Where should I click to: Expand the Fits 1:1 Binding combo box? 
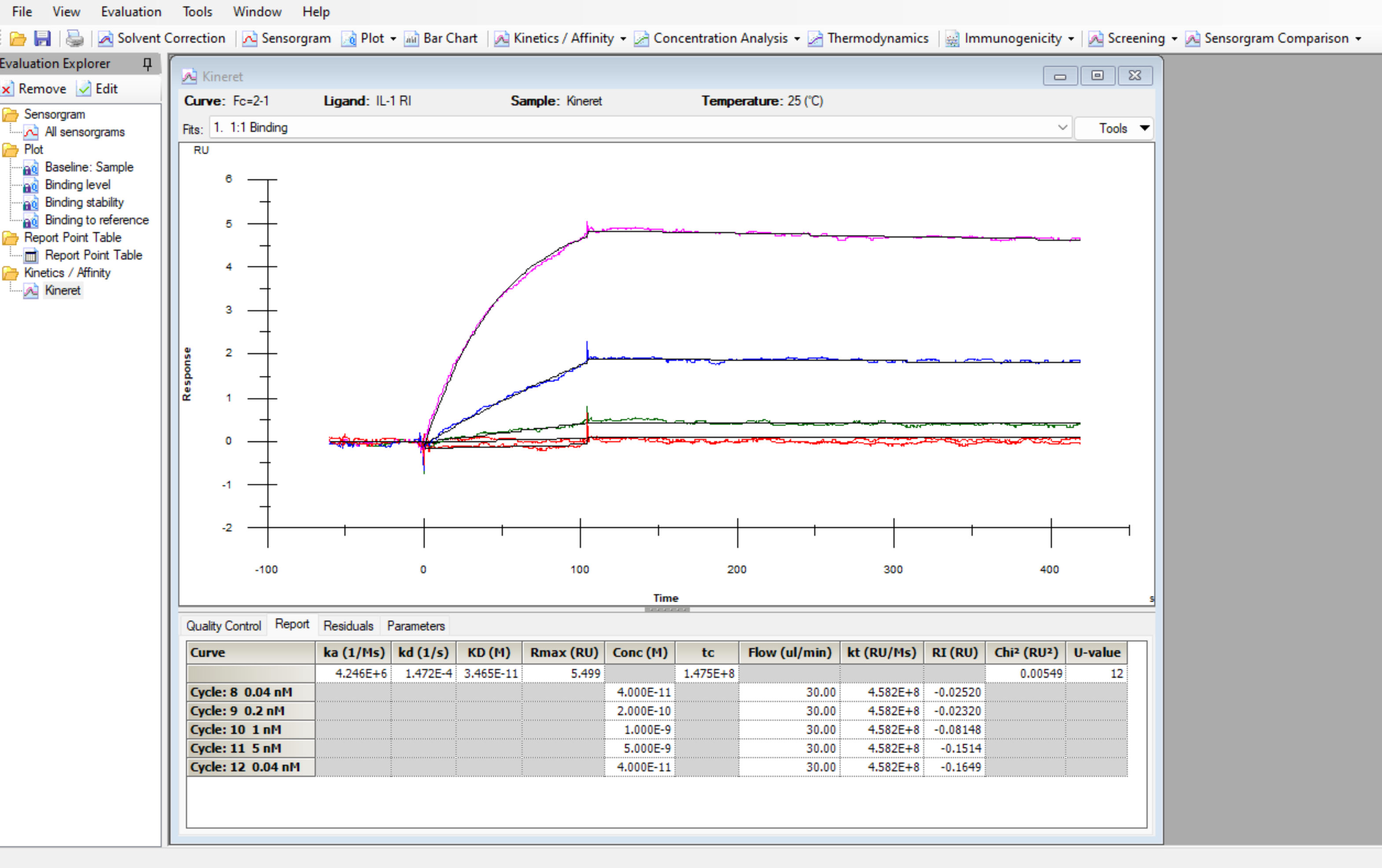coord(640,128)
